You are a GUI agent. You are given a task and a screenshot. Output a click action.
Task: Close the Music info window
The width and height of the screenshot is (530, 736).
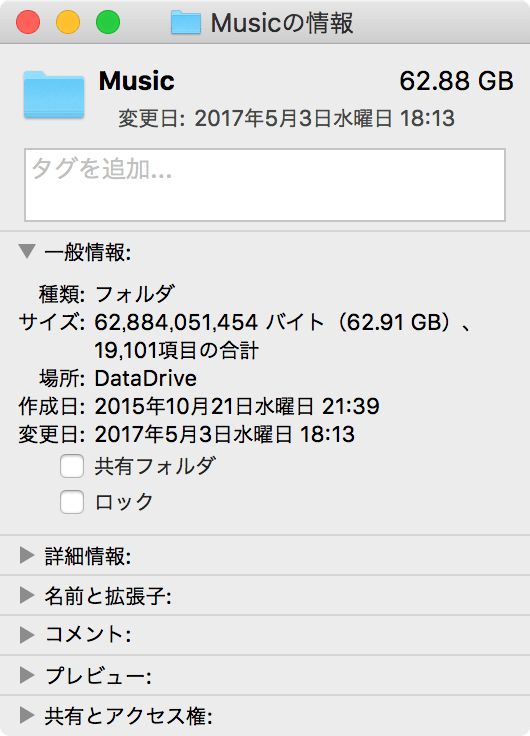click(28, 22)
